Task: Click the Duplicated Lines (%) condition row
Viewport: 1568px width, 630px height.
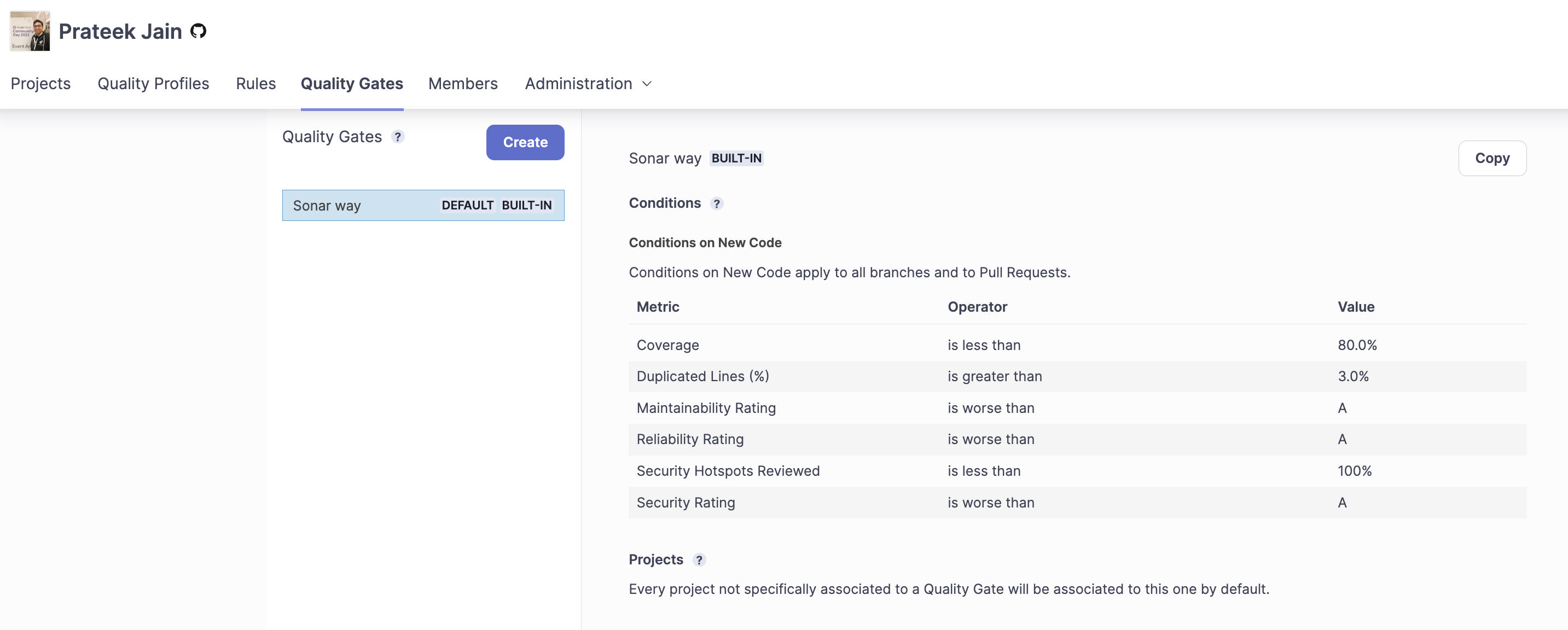Action: (x=1077, y=377)
